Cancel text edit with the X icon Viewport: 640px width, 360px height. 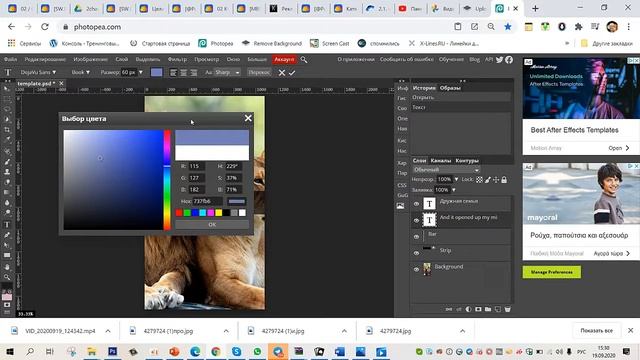coord(282,73)
